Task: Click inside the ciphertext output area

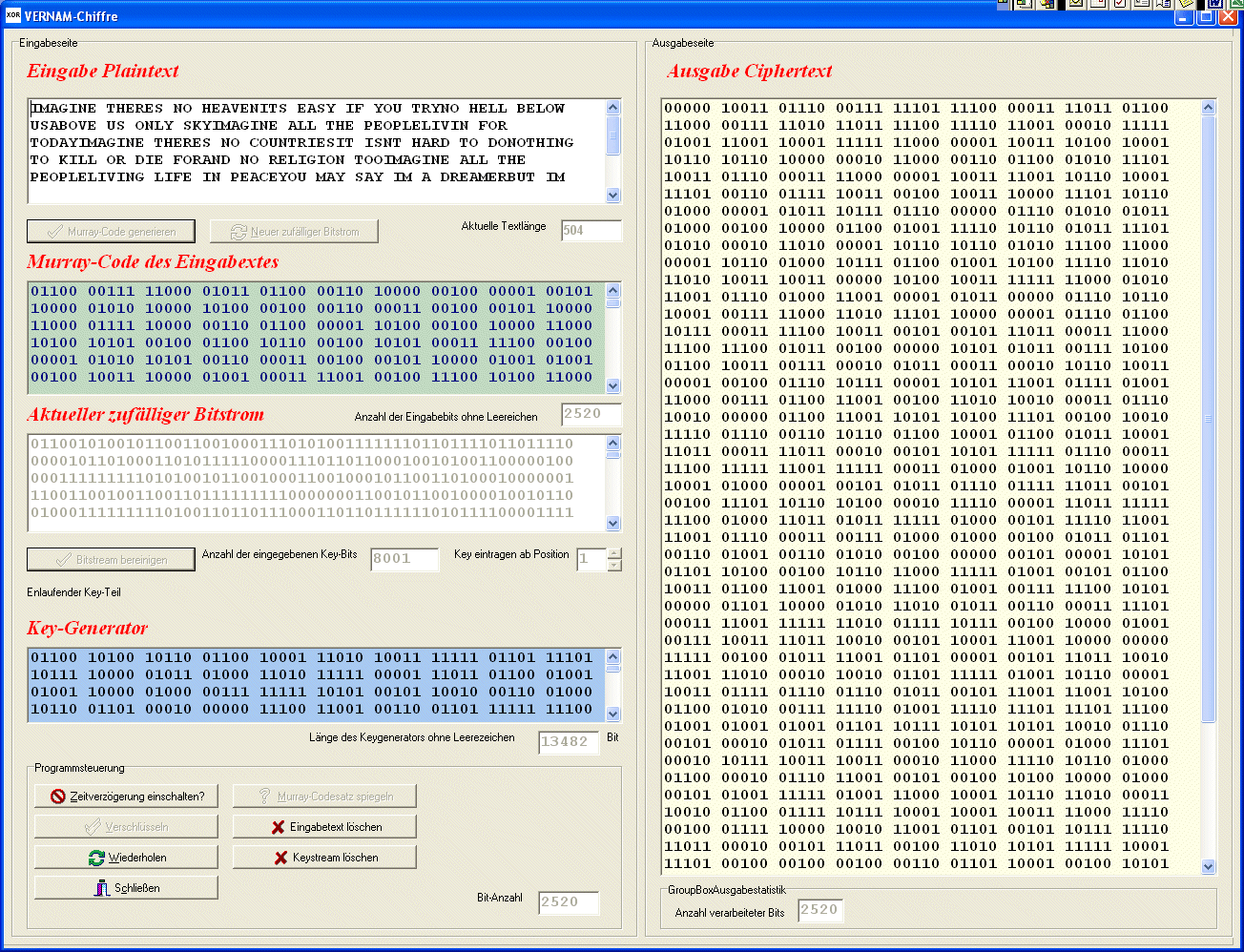Action: [x=931, y=486]
